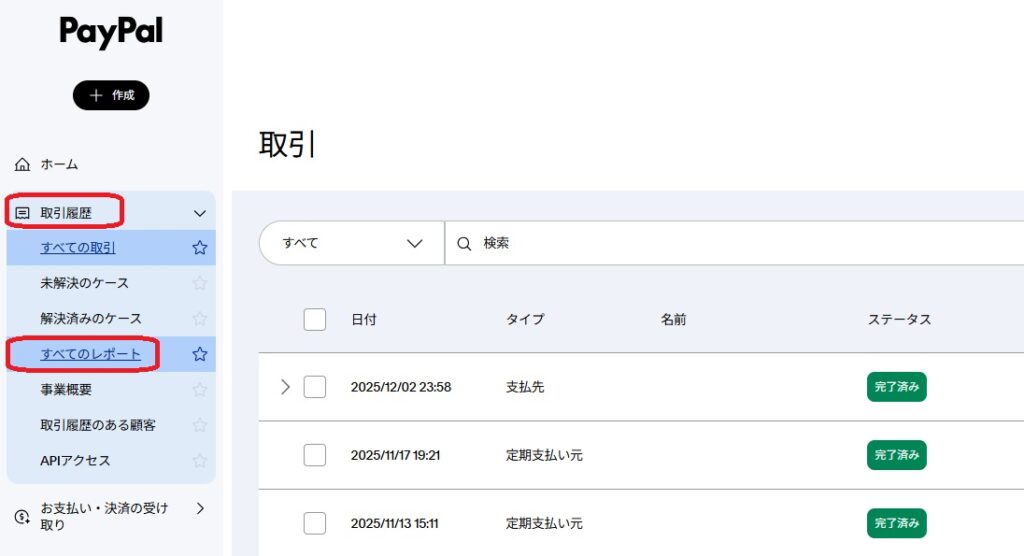Expand the 2025/12/02 transaction row arrow
Viewport: 1024px width, 556px height.
click(285, 387)
